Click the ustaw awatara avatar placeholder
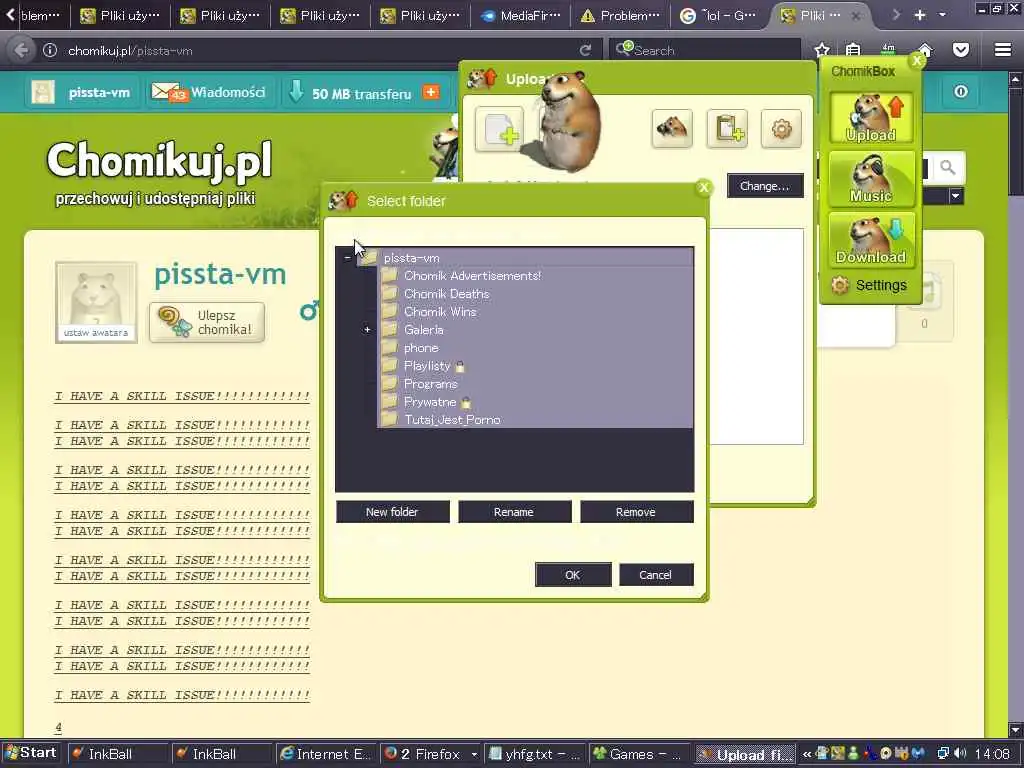This screenshot has height=768, width=1024. click(96, 302)
